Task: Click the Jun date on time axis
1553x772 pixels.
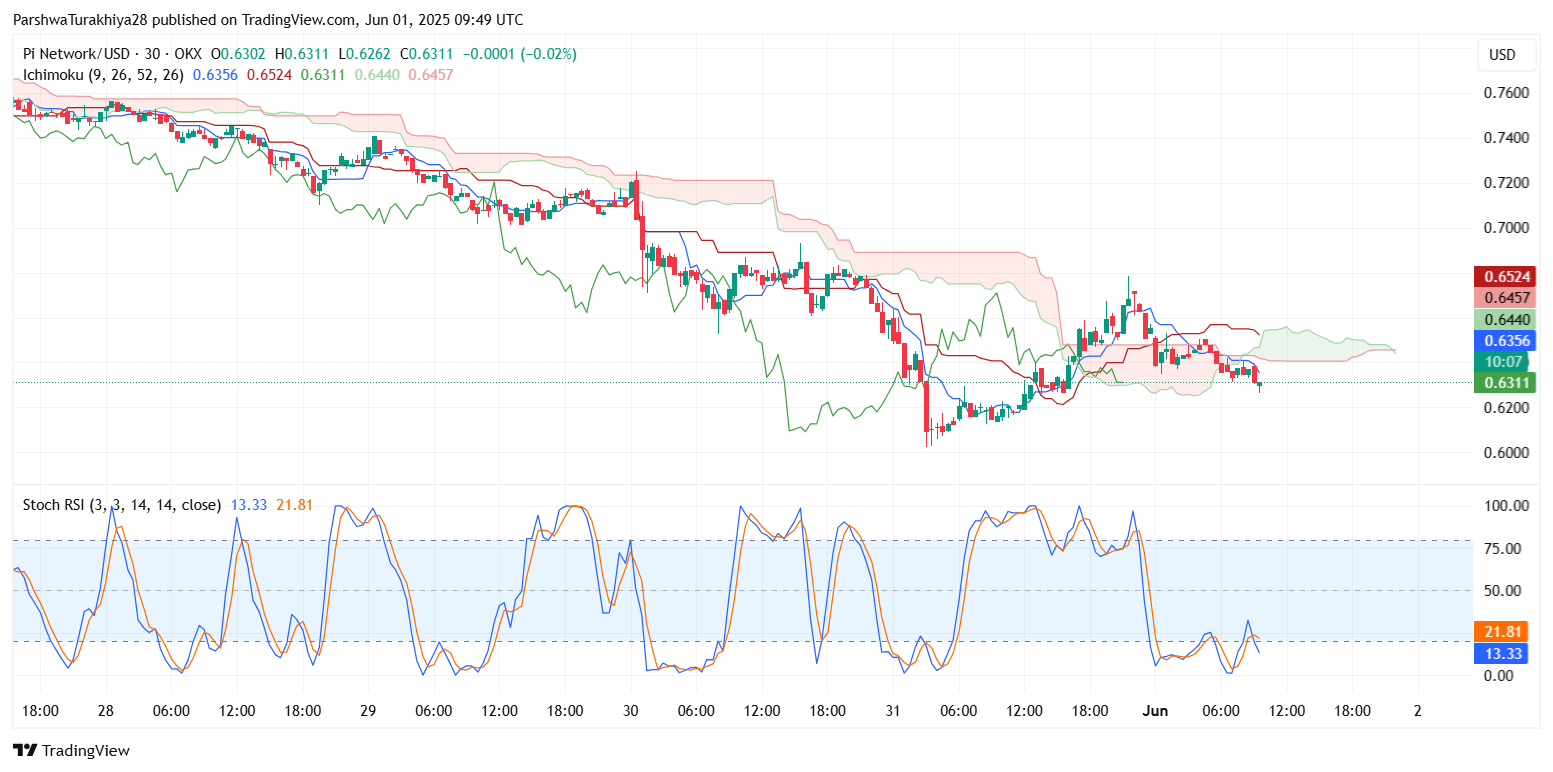Action: click(1154, 710)
